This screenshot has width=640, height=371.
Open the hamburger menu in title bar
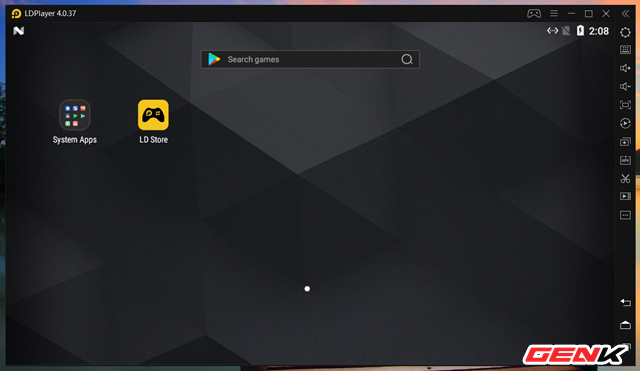point(554,13)
